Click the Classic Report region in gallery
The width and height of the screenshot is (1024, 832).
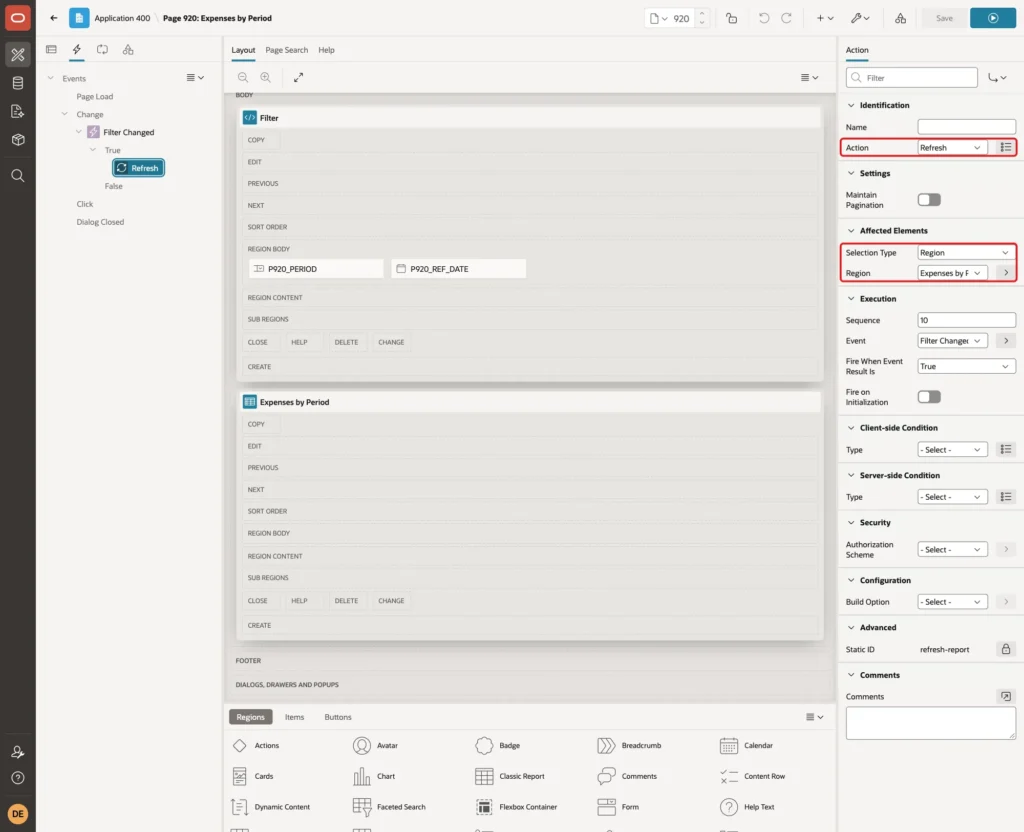pos(510,776)
